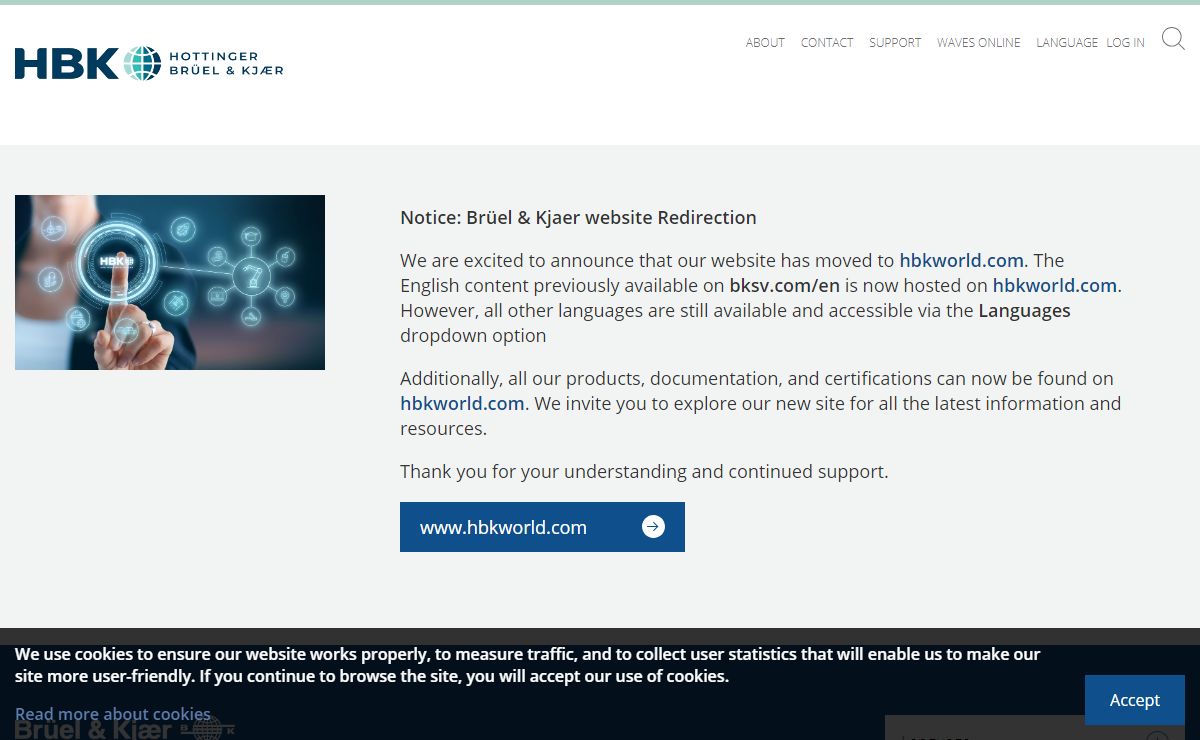Select the bold 'Languages' word
This screenshot has width=1200, height=740.
1024,311
